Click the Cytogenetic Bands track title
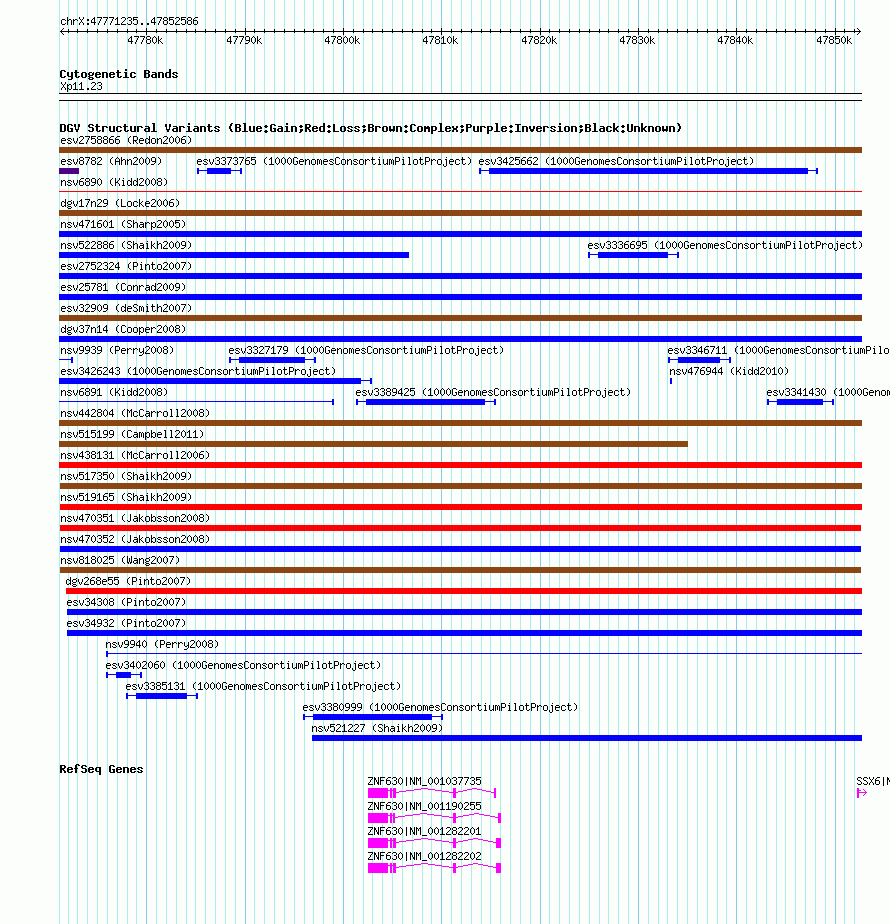890x924 pixels. [x=118, y=74]
